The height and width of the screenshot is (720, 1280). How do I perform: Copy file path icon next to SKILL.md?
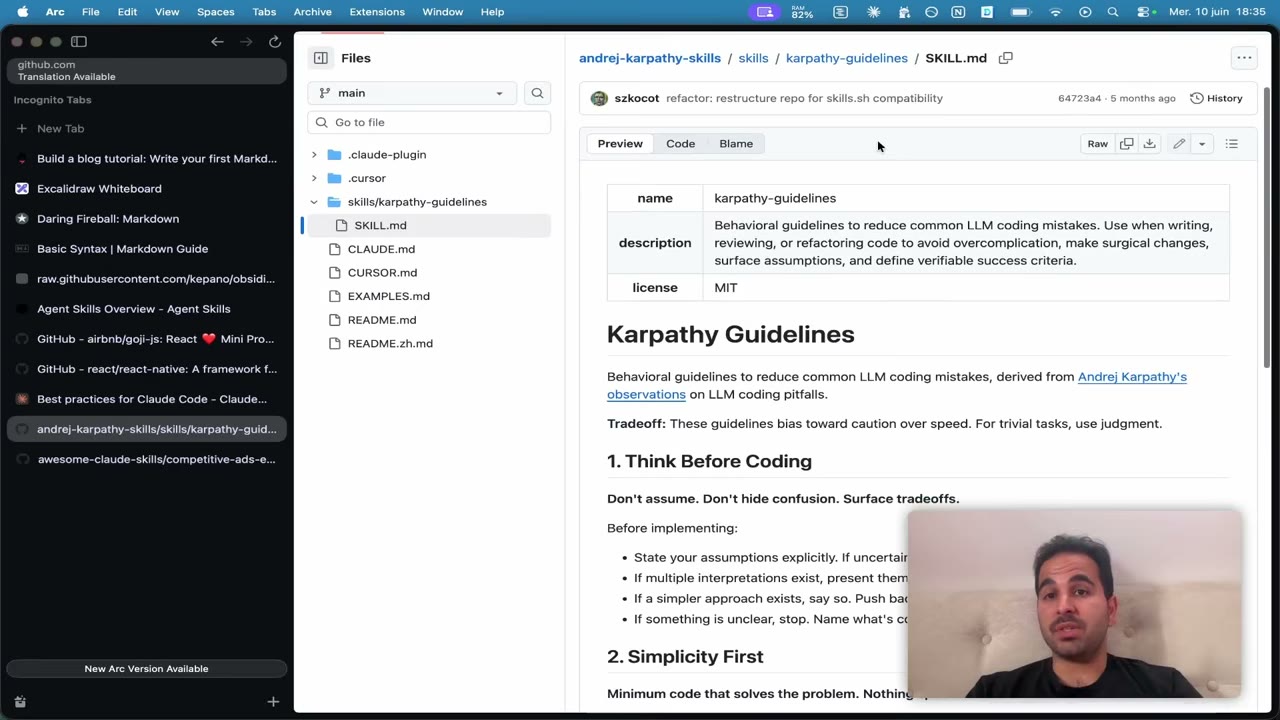click(1006, 58)
